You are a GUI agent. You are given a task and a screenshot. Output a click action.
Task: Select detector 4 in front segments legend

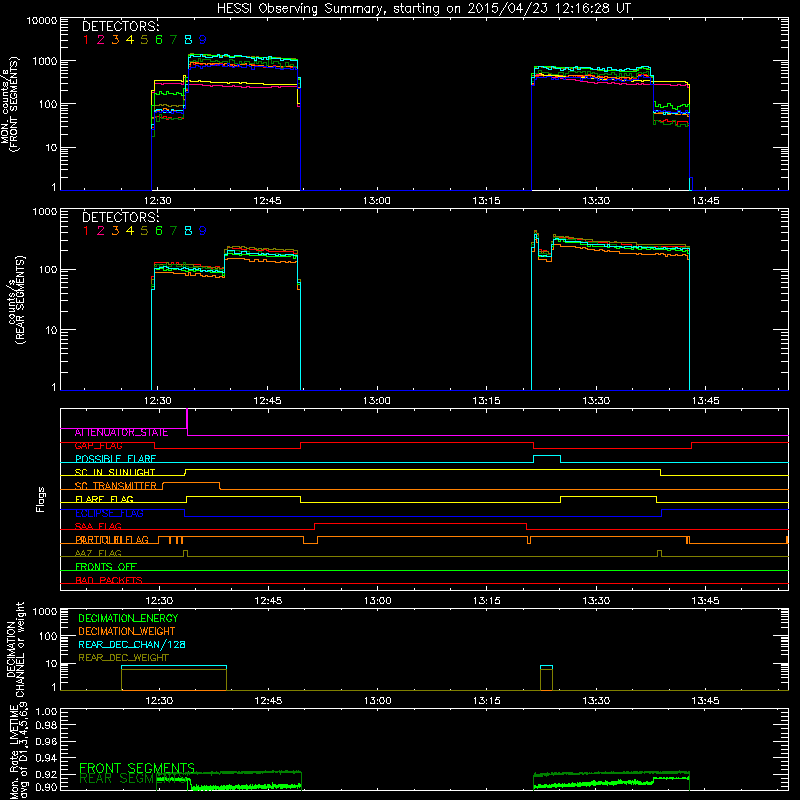pos(130,40)
